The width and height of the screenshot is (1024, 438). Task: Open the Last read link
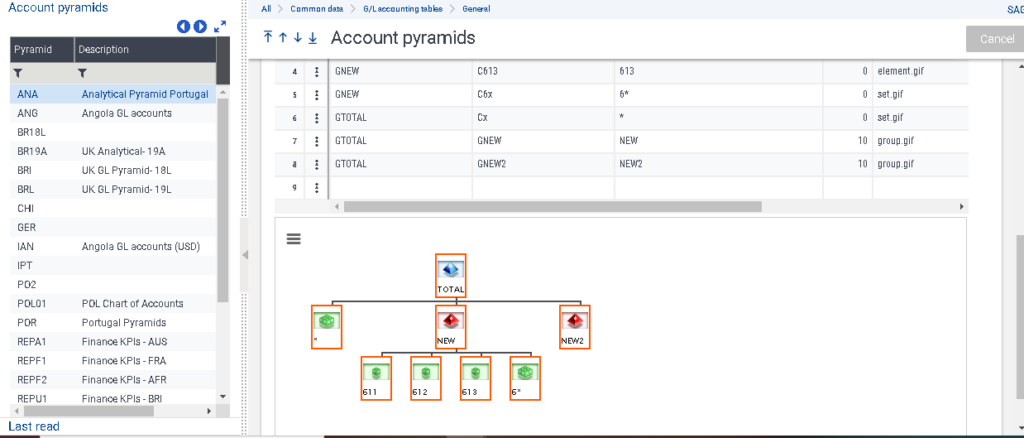pyautogui.click(x=34, y=426)
